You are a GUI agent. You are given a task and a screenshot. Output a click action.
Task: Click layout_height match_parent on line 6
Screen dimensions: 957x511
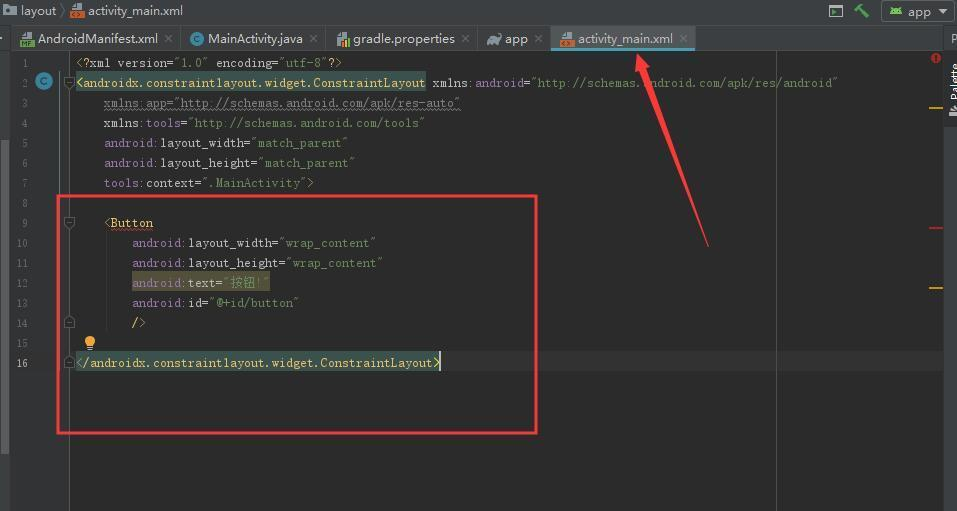pos(229,162)
